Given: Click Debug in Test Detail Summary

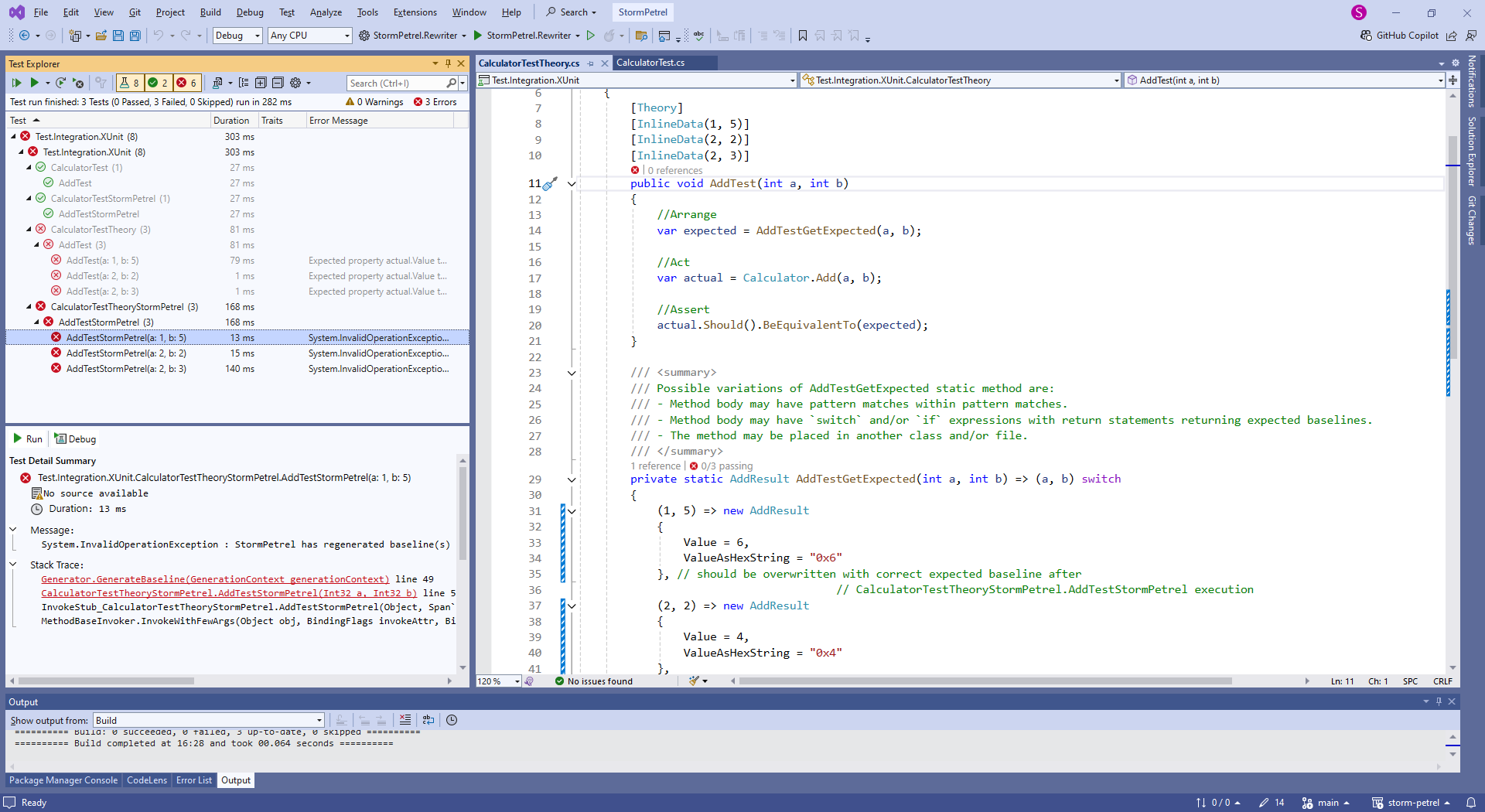Looking at the screenshot, I should coord(75,438).
